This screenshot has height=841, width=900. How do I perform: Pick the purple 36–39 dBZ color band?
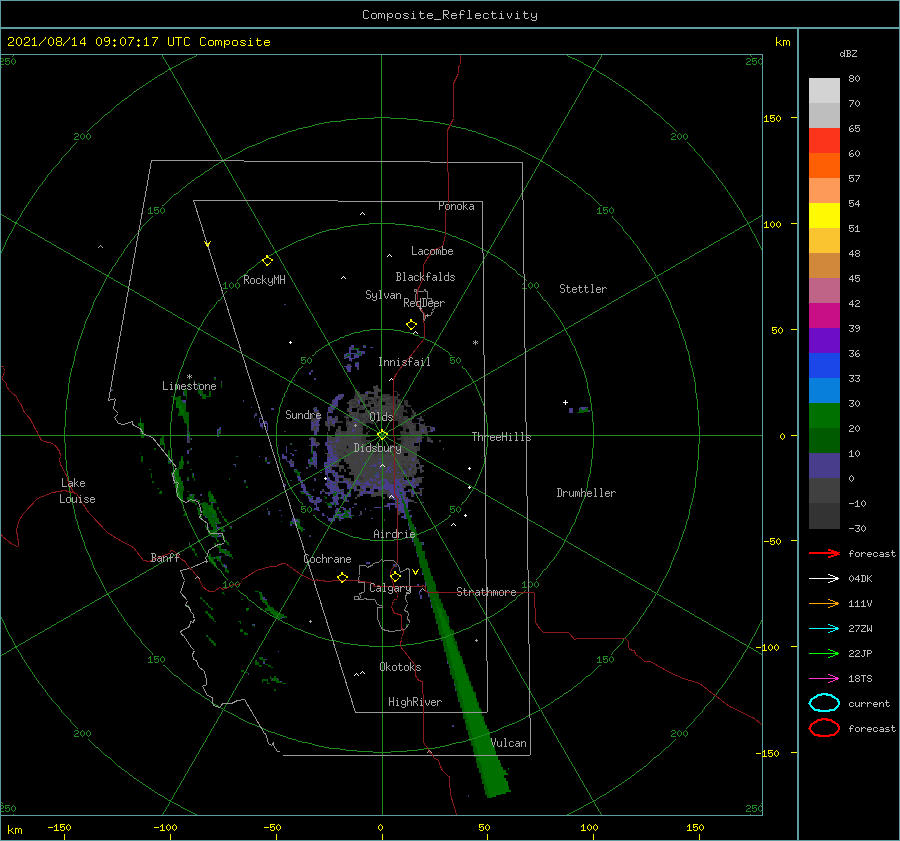tap(824, 341)
